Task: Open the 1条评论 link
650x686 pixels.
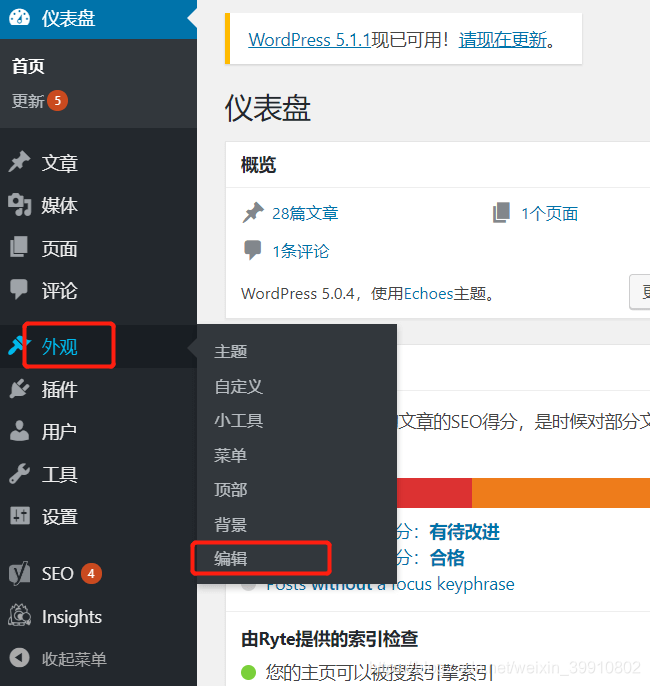Action: 301,251
